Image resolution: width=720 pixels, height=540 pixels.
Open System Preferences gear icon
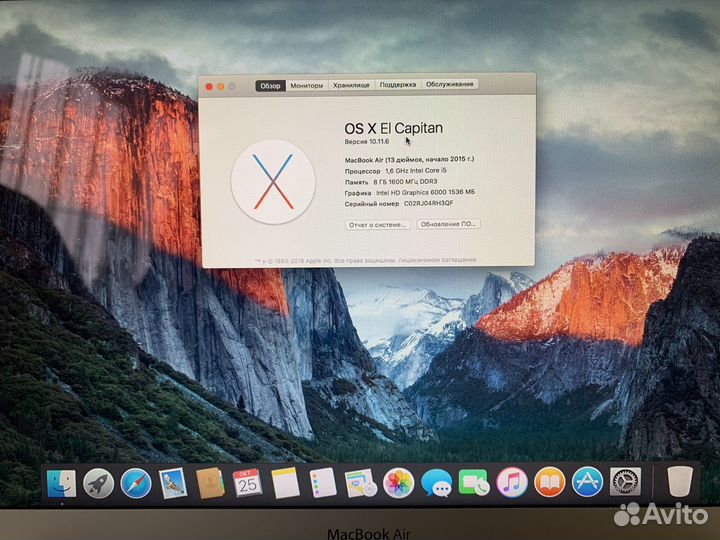(625, 481)
